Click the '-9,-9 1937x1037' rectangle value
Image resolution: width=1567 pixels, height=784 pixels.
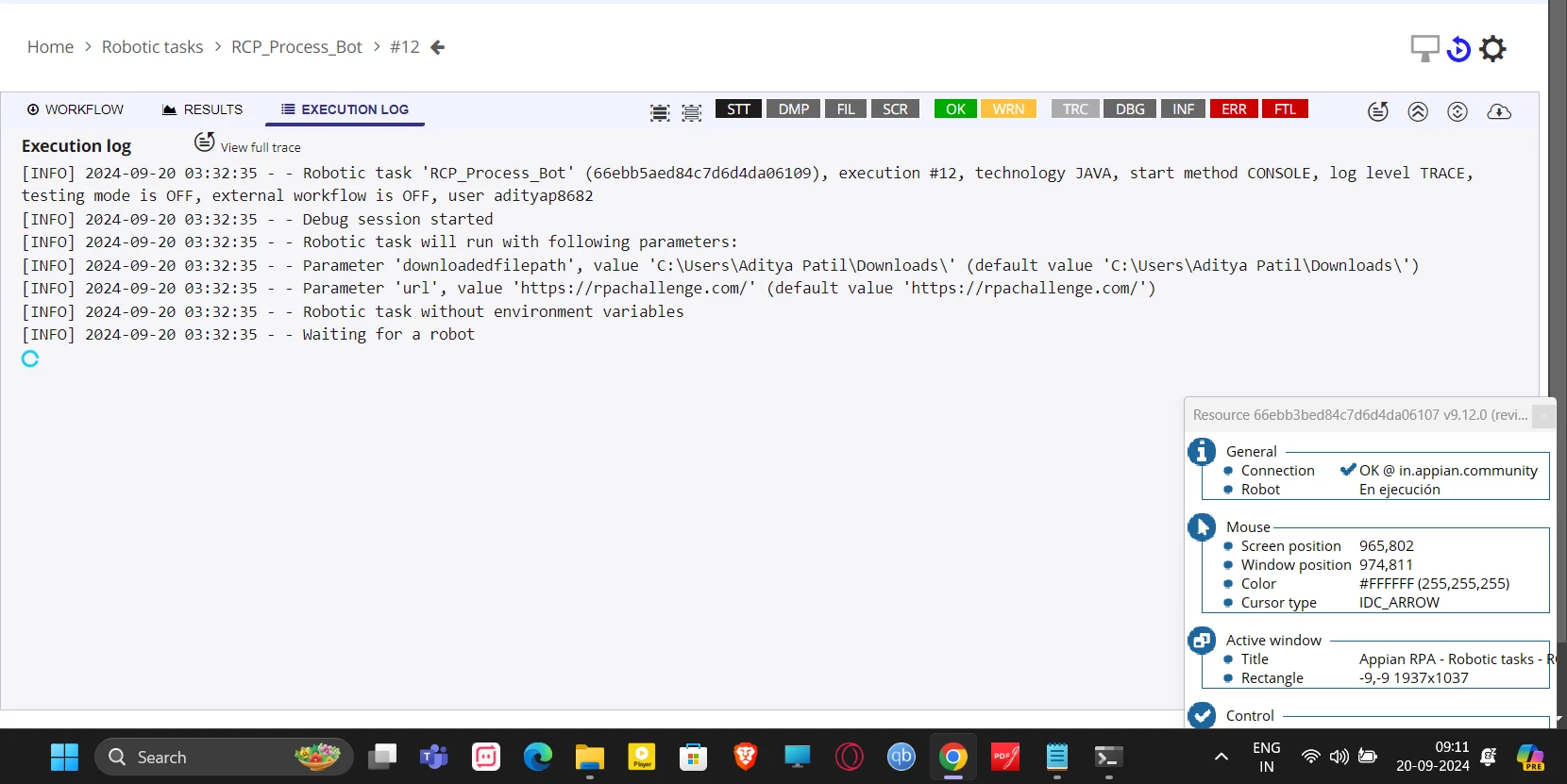coord(1414,678)
